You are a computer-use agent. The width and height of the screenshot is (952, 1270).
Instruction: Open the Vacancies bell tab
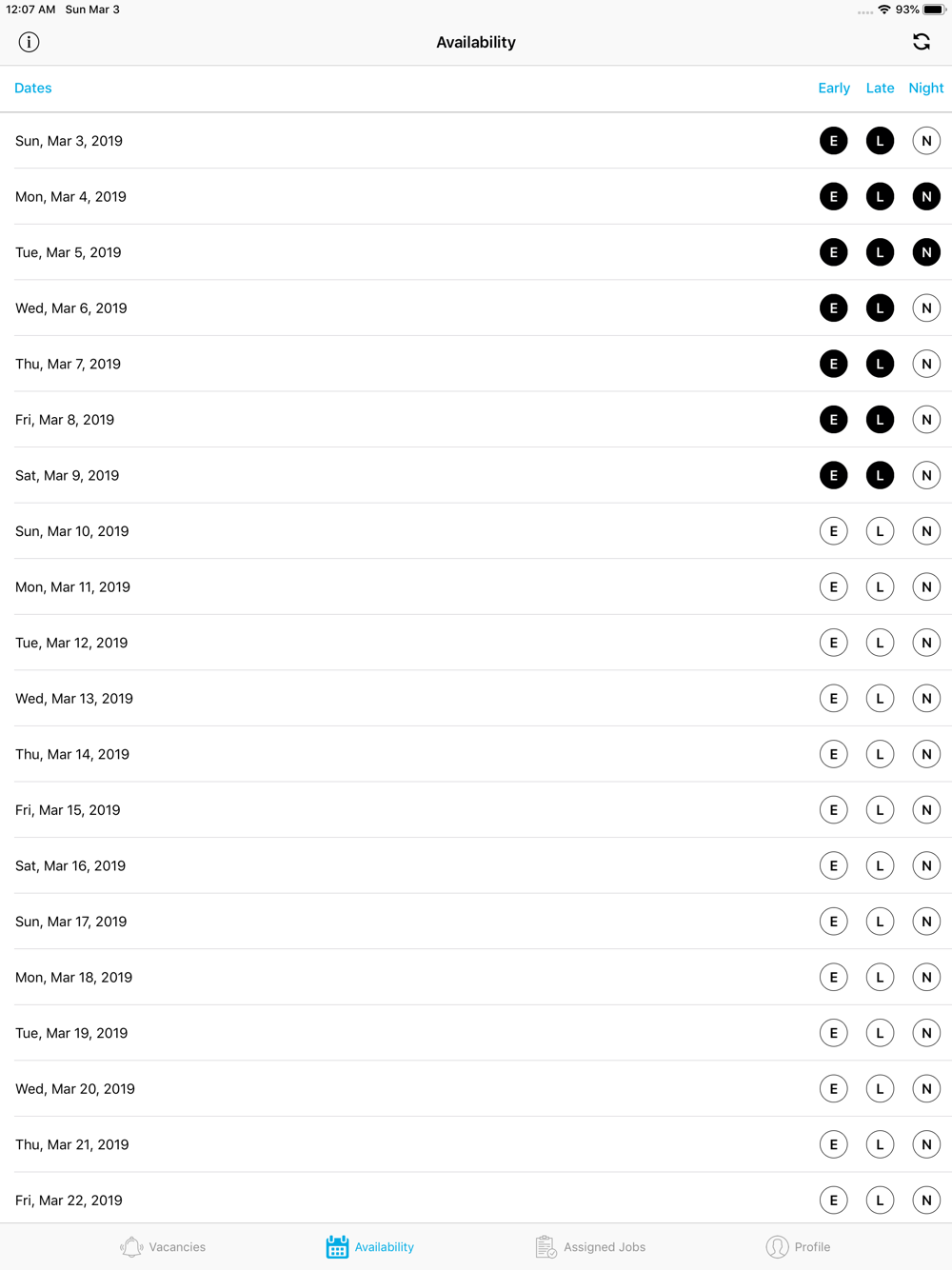(163, 1246)
